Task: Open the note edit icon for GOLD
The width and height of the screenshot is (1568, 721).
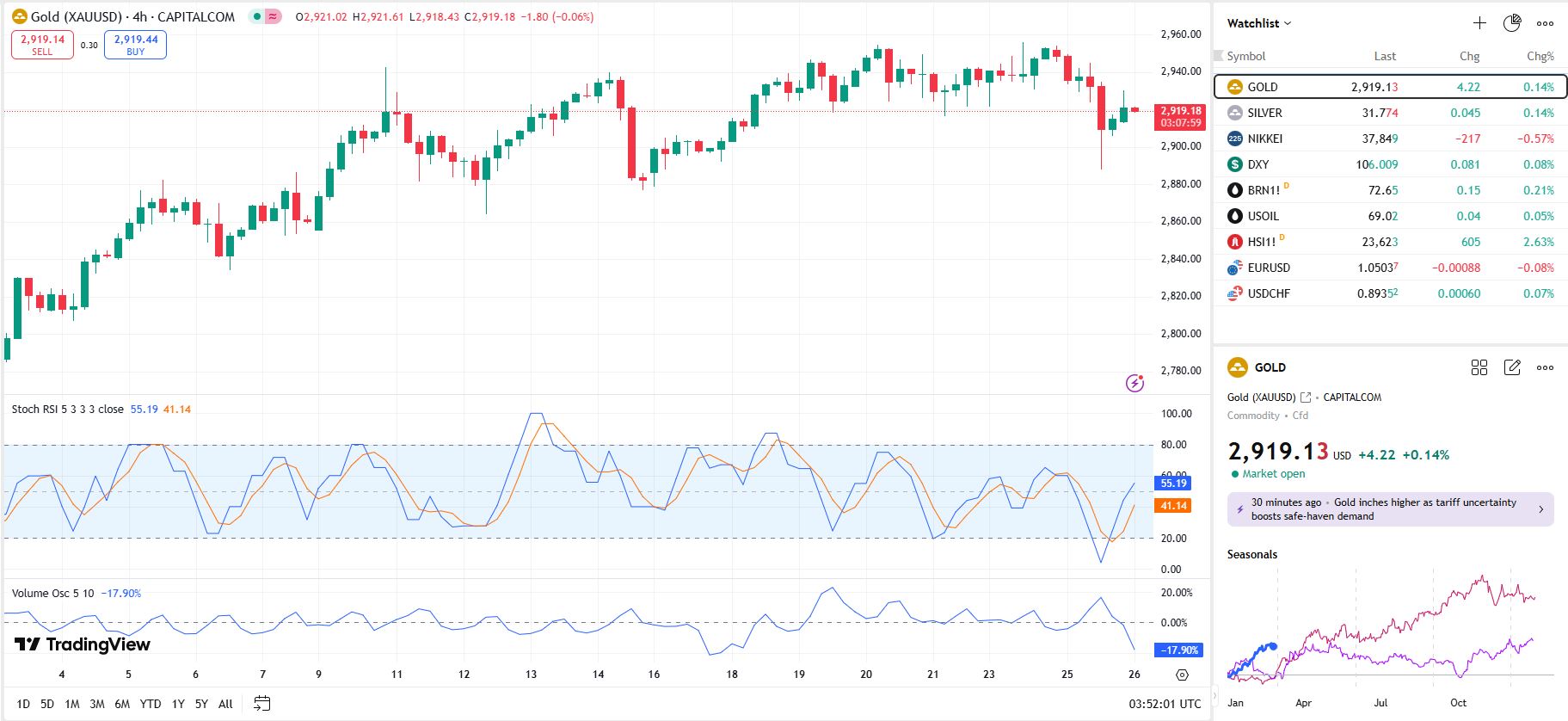Action: [1511, 367]
